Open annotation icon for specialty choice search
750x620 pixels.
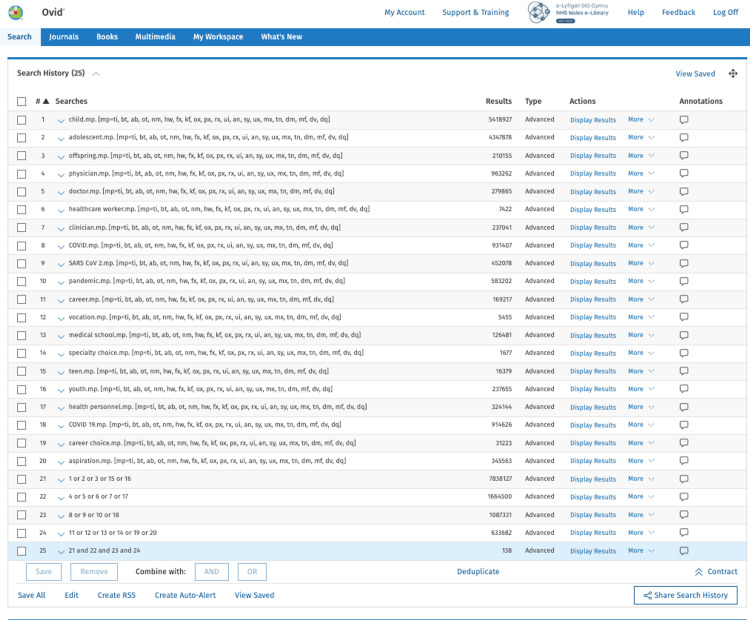pos(684,353)
